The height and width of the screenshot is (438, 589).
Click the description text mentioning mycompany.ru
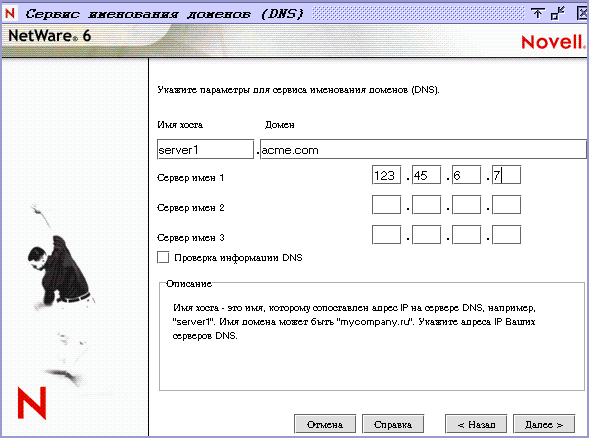click(x=354, y=322)
